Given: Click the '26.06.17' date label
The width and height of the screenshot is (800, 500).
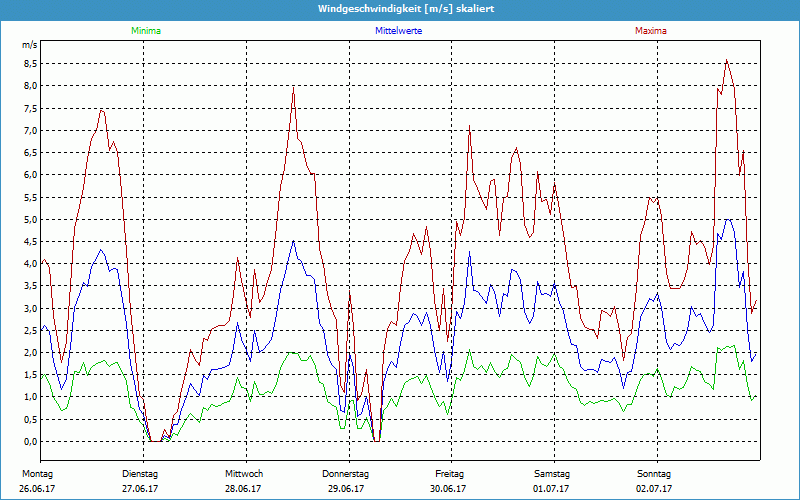Looking at the screenshot, I should (37, 489).
